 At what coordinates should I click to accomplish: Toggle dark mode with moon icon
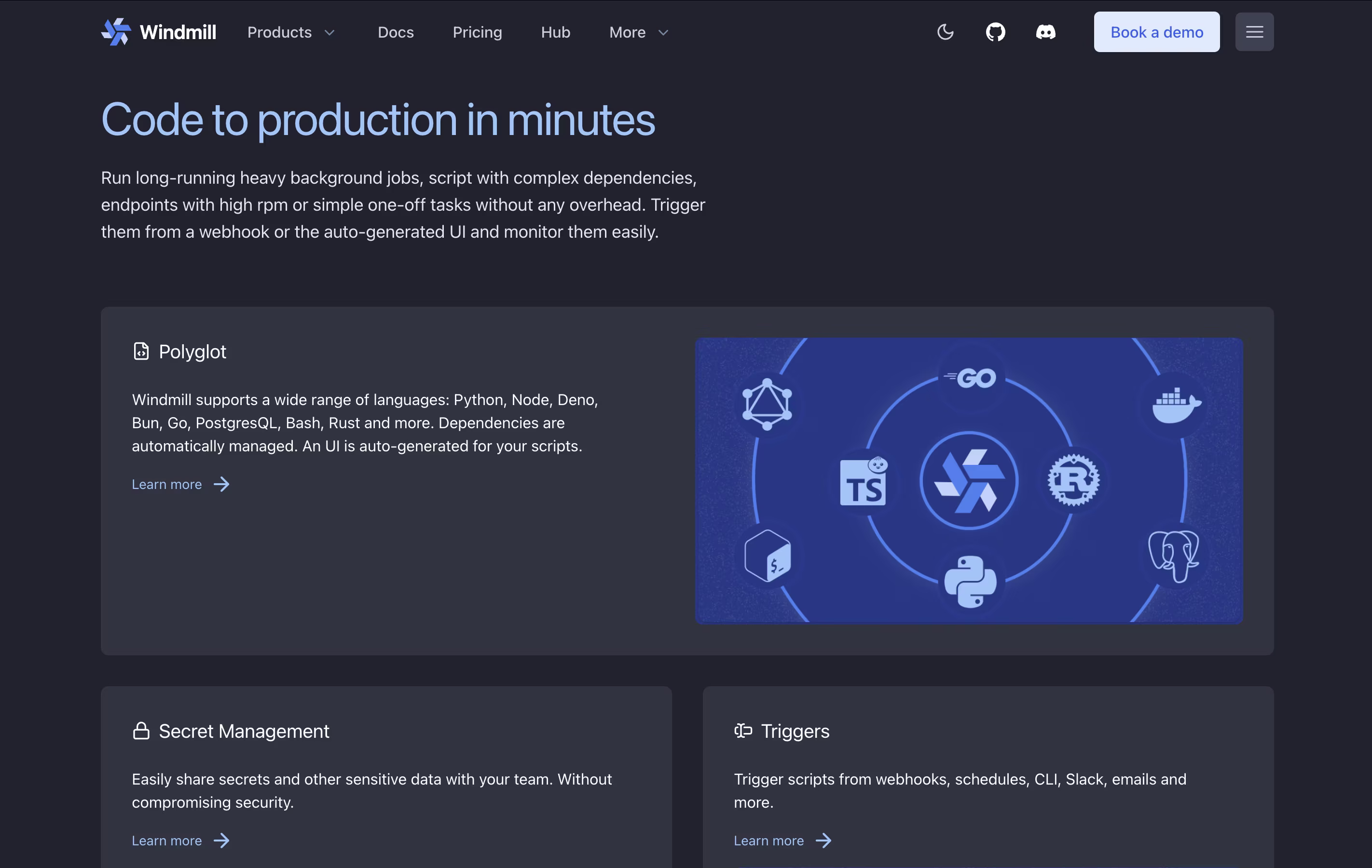[x=945, y=32]
